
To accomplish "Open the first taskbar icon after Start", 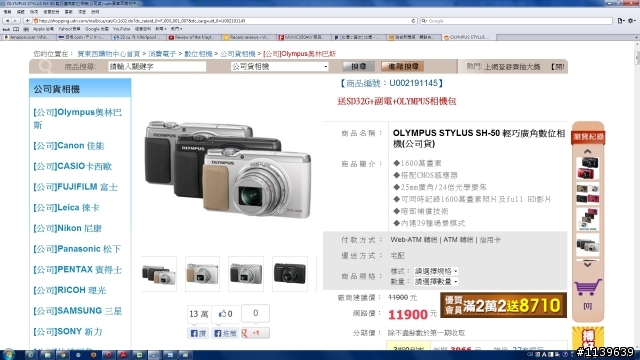I will tap(31, 355).
